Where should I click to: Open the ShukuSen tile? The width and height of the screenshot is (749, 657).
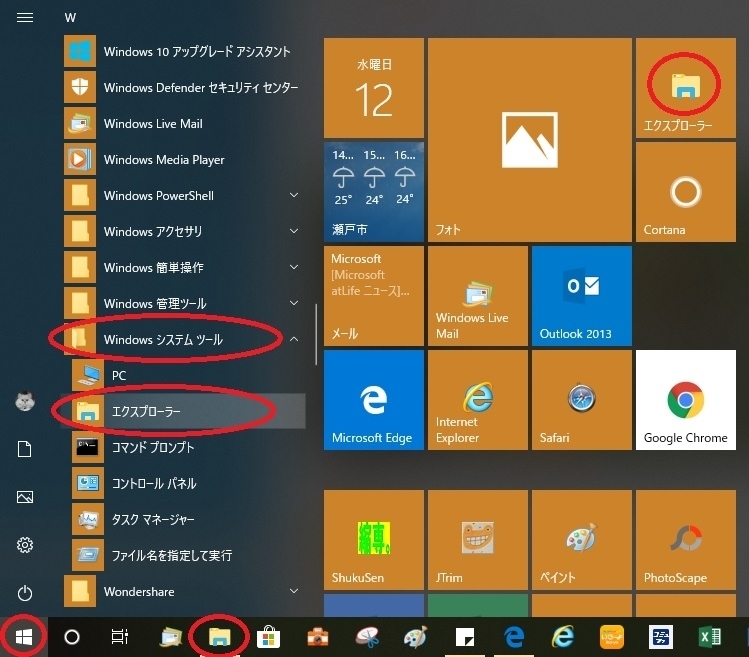[374, 540]
